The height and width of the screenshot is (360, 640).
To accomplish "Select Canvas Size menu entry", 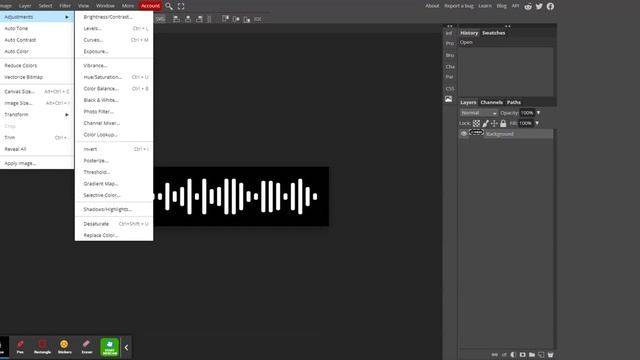I will (37, 92).
